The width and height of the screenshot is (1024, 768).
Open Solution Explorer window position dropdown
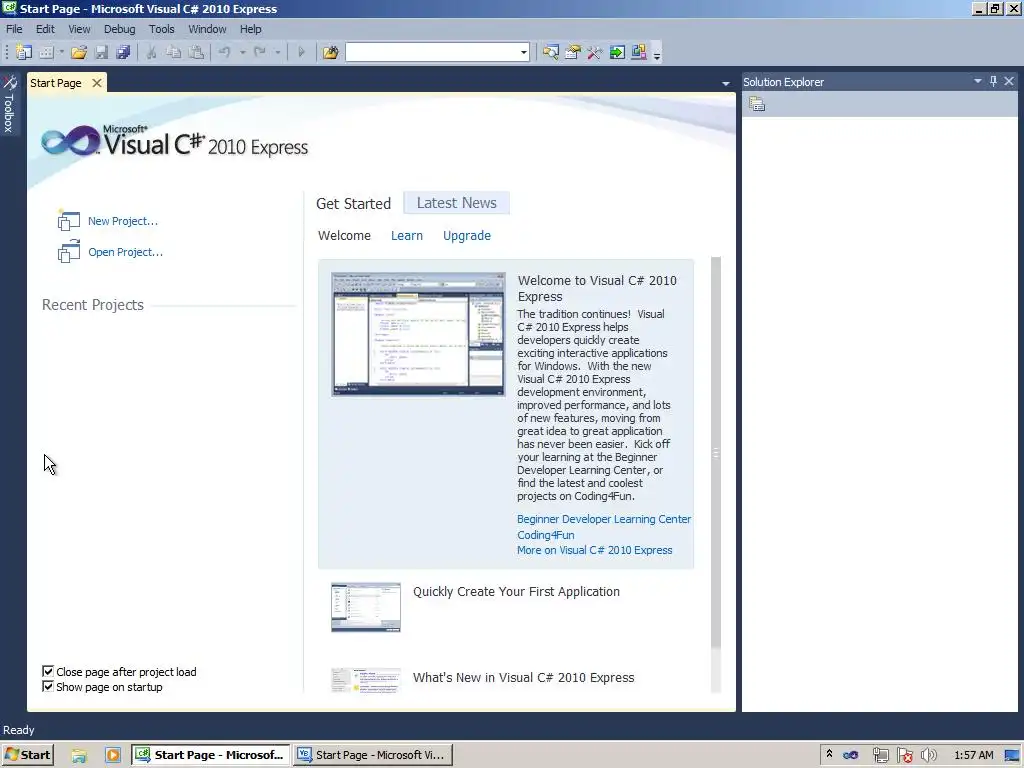tap(978, 81)
